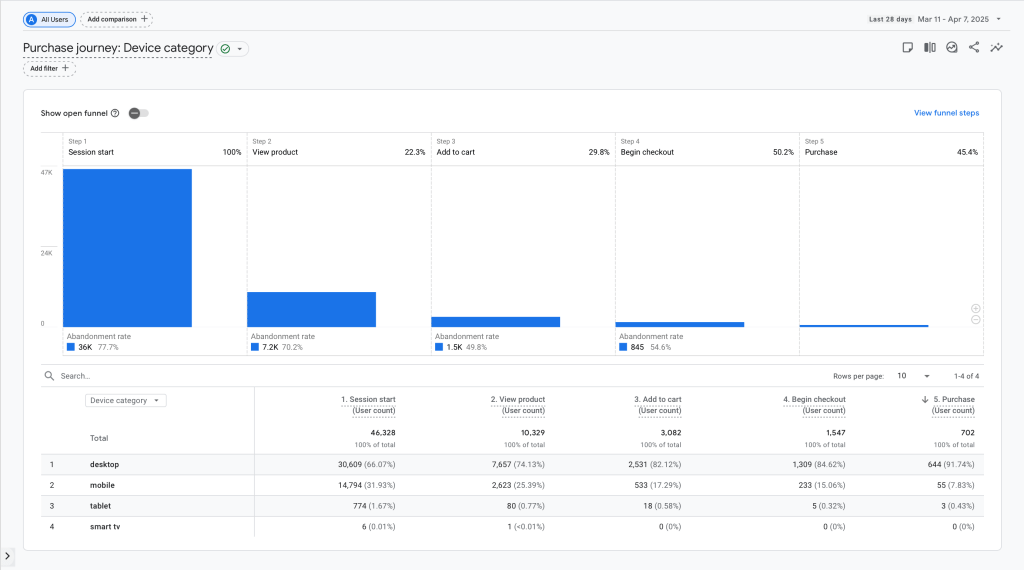The width and height of the screenshot is (1024, 570).
Task: Open the report status checkmark dropdown
Action: pos(233,48)
